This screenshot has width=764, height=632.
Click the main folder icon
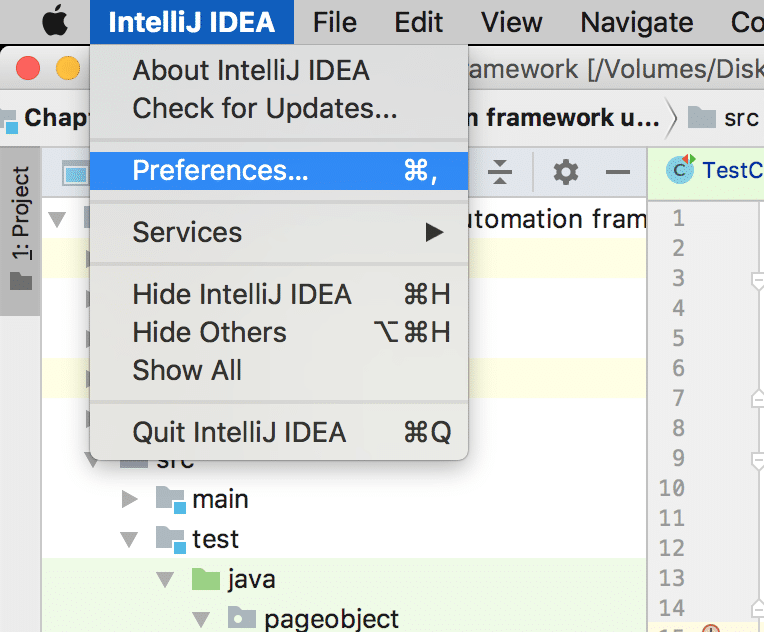click(171, 499)
